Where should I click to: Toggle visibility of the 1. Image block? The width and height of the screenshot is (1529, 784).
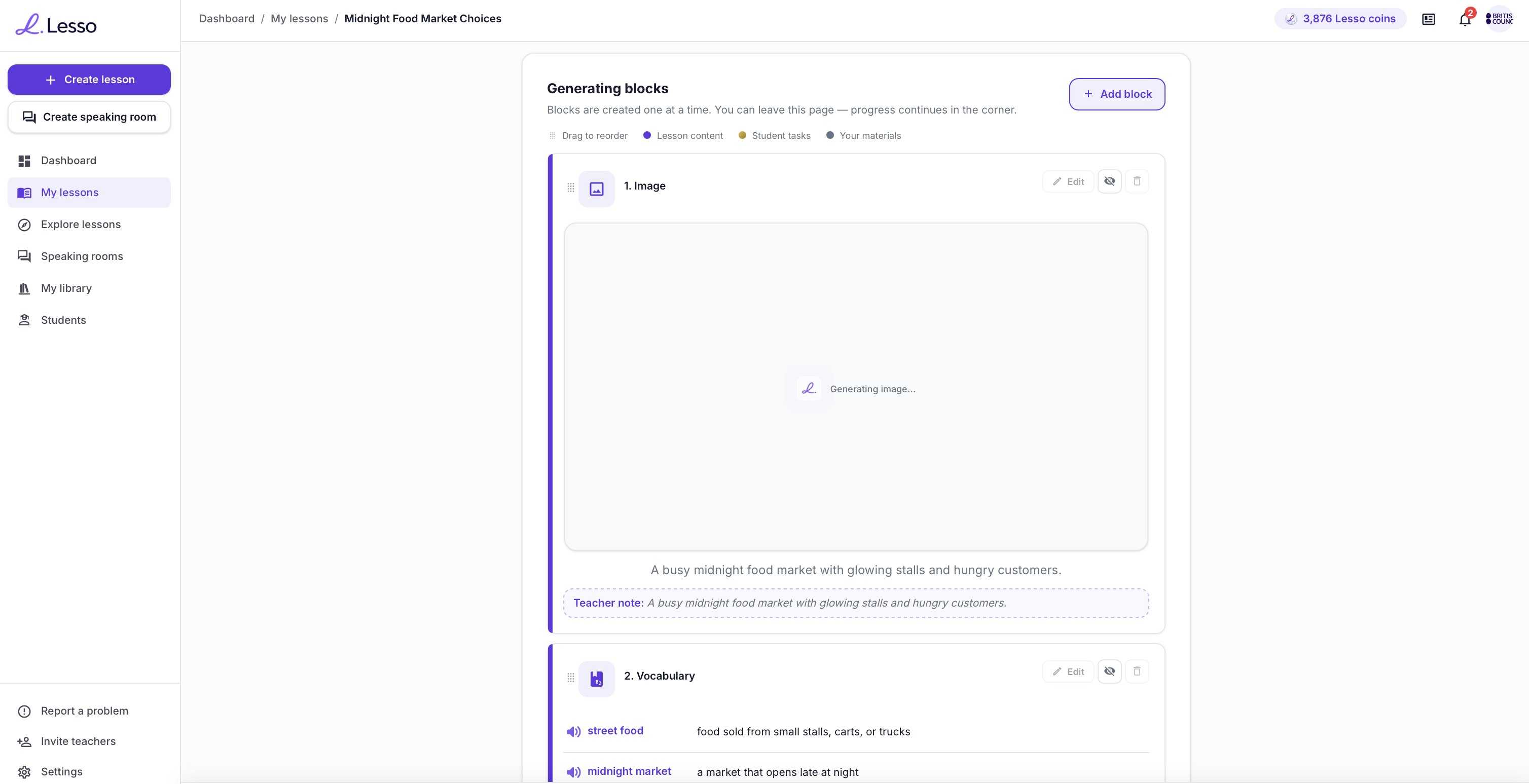coord(1109,181)
